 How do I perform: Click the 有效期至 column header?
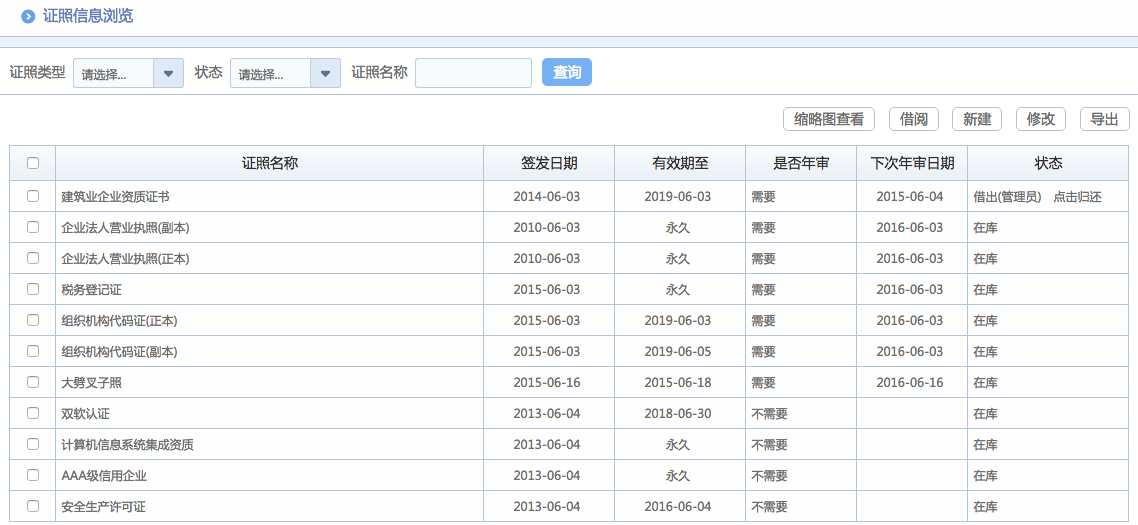click(x=680, y=163)
